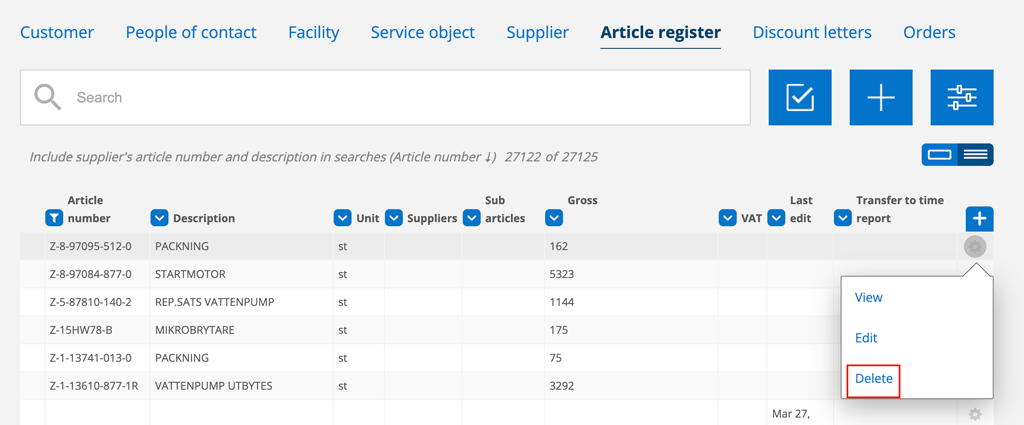The image size is (1024, 425).
Task: Select Edit in the popup menu
Action: [x=866, y=338]
